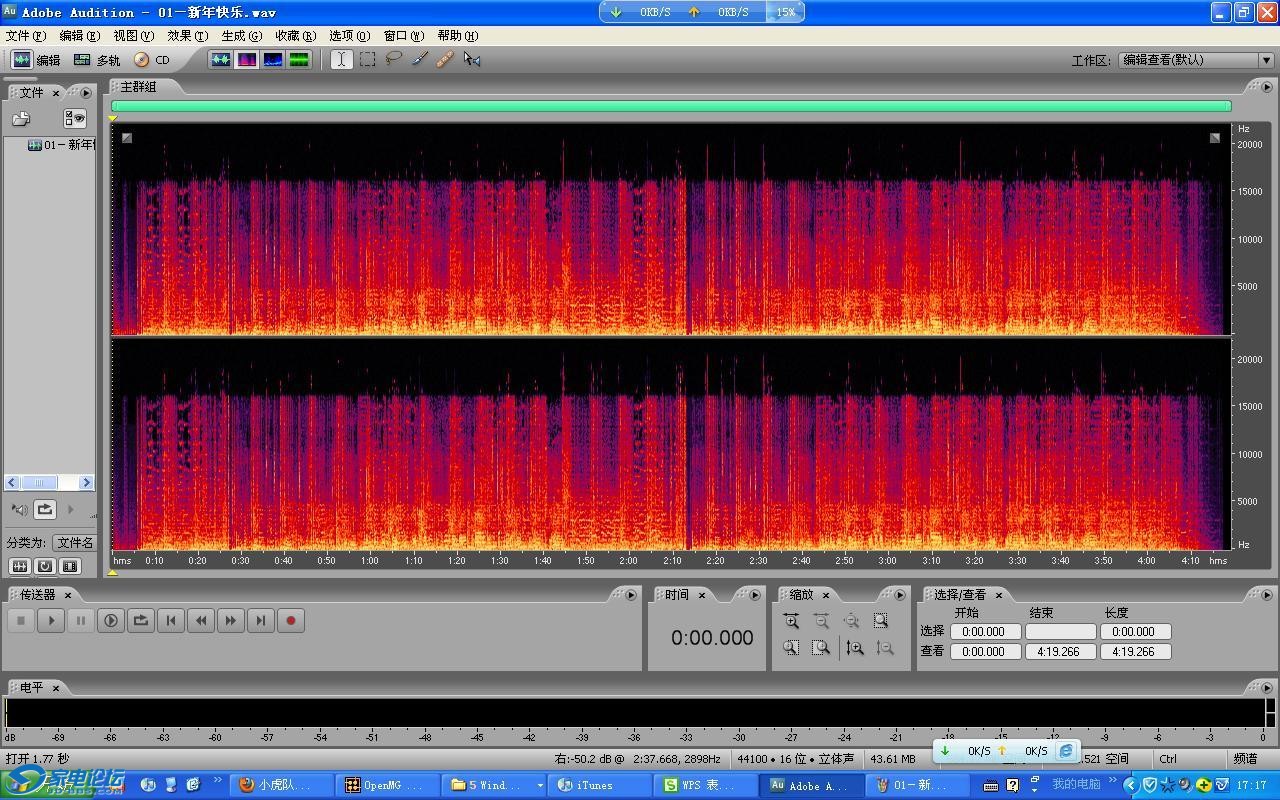Viewport: 1280px width, 800px height.
Task: Click Rewind button in transport
Action: pyautogui.click(x=201, y=620)
